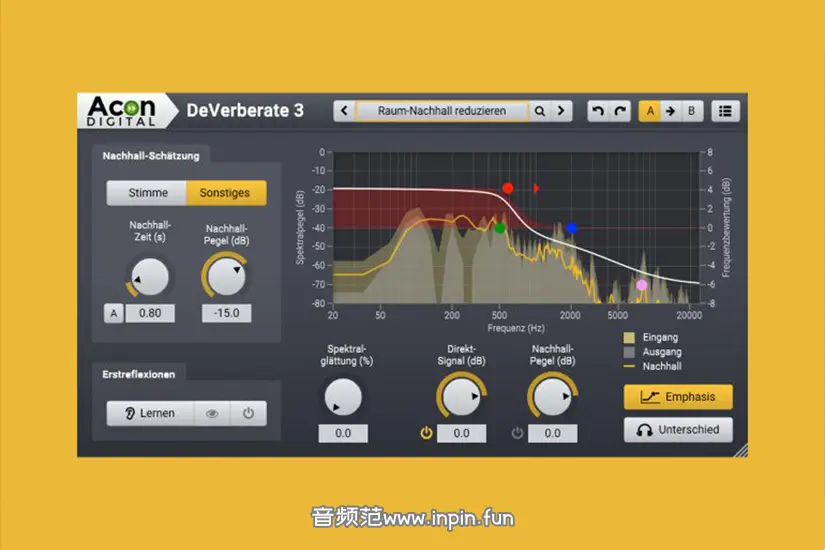Click the Nachhall-Zeit knob
The height and width of the screenshot is (550, 825).
(150, 277)
